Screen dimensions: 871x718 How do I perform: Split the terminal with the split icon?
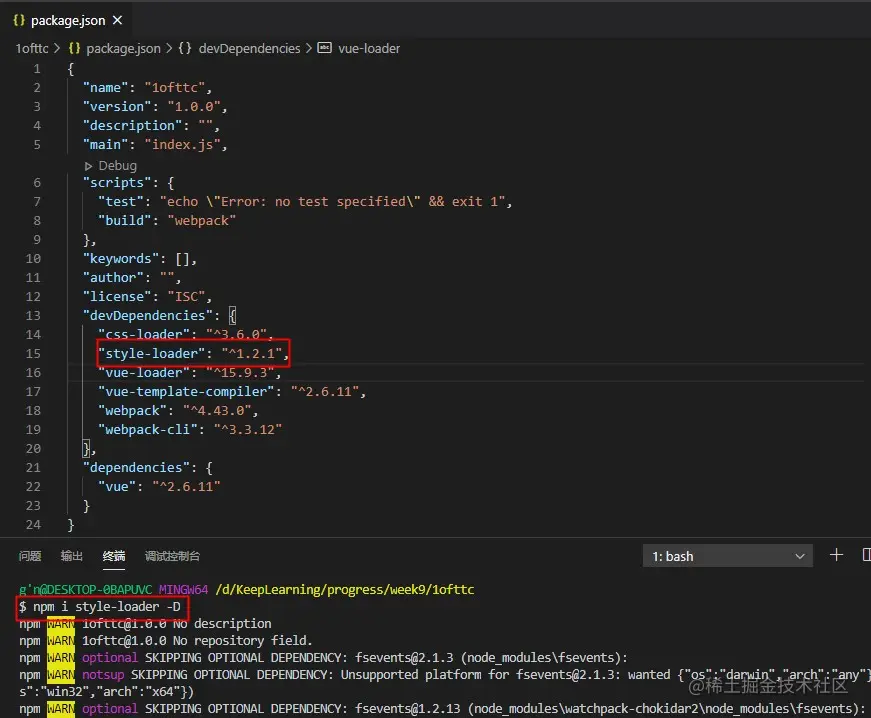point(866,555)
